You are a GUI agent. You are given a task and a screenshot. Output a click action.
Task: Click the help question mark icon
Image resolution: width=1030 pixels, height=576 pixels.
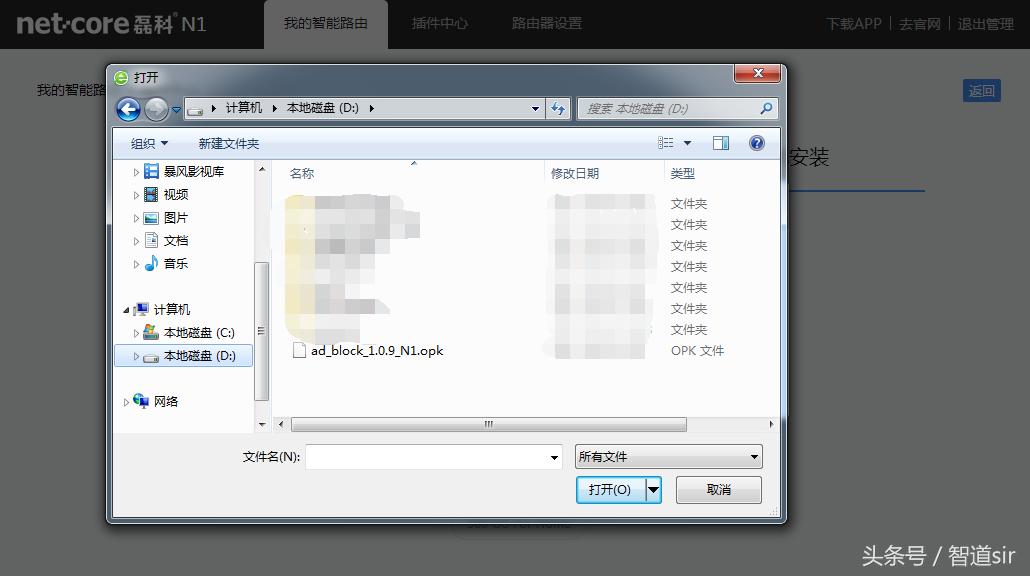[757, 143]
